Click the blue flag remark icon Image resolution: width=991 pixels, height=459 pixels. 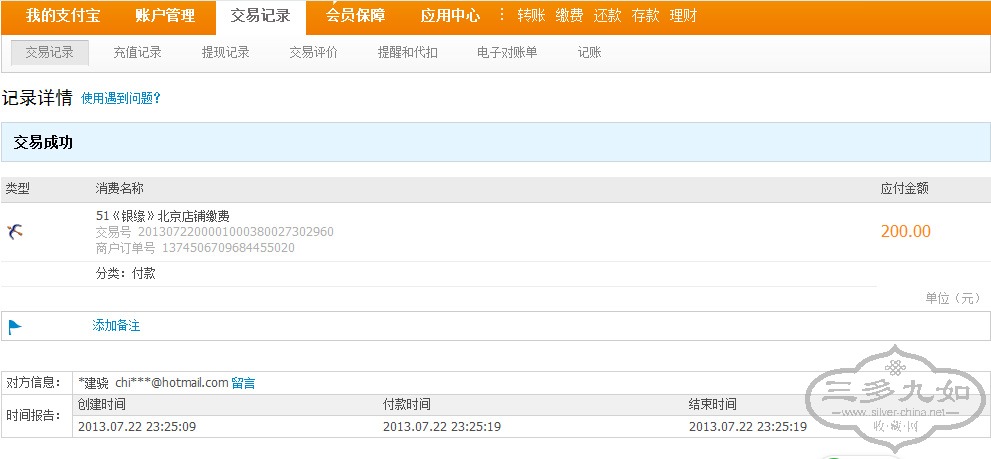click(x=15, y=326)
